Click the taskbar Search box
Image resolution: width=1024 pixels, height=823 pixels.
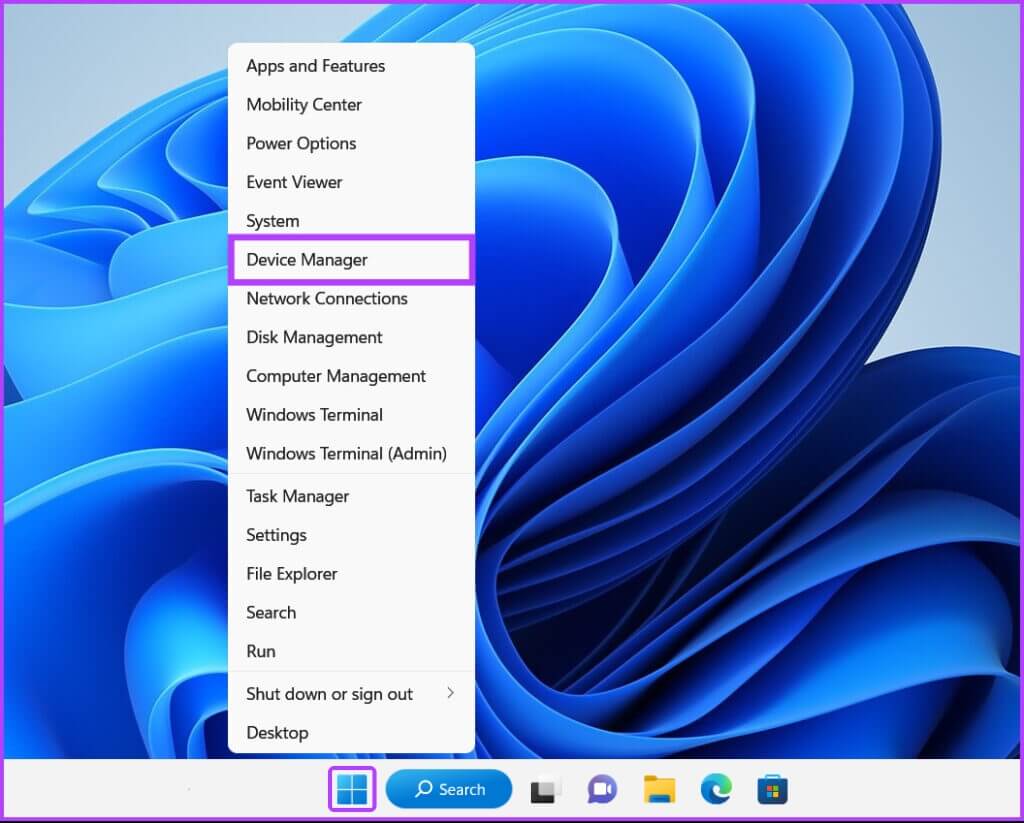click(x=449, y=789)
